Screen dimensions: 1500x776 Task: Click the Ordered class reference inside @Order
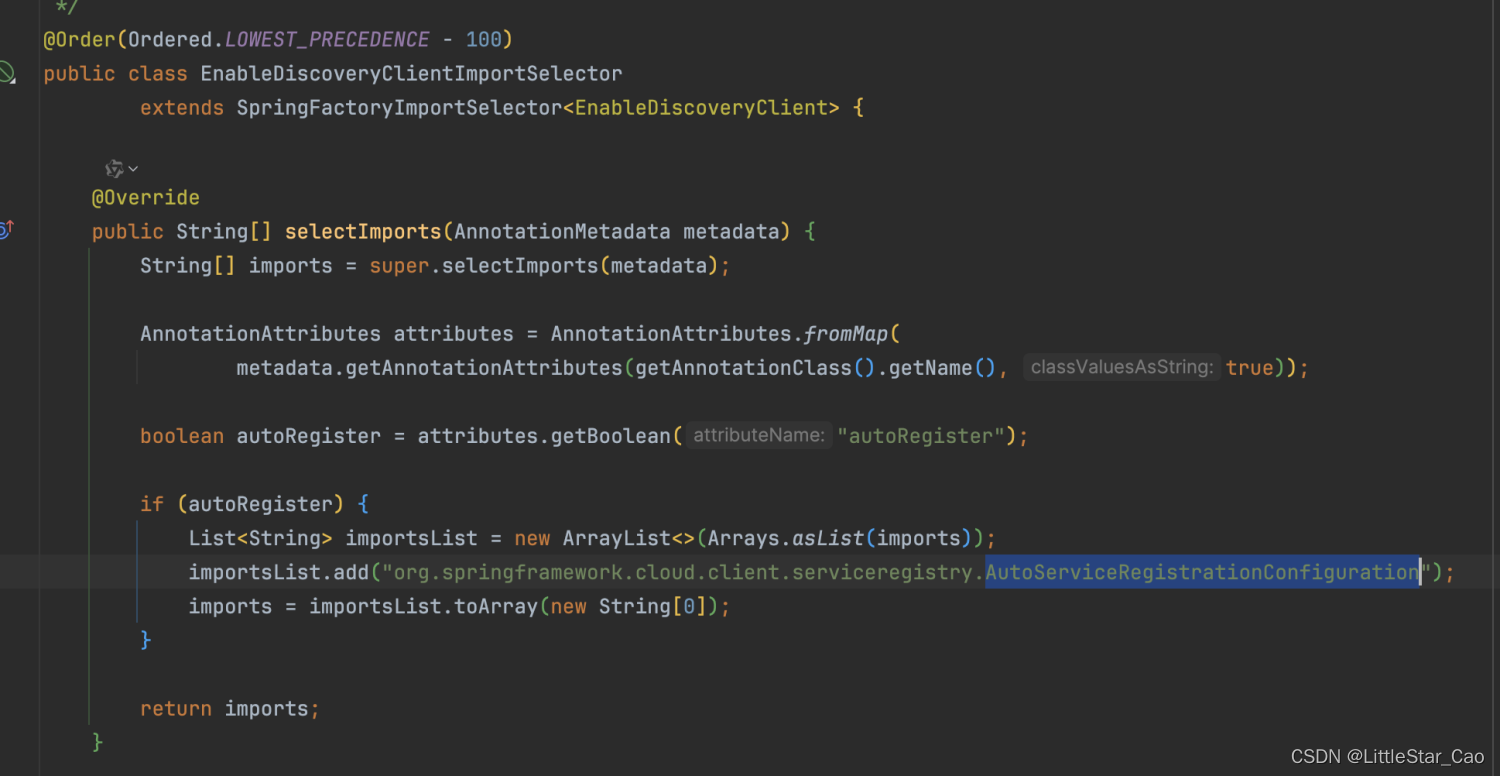coord(172,40)
